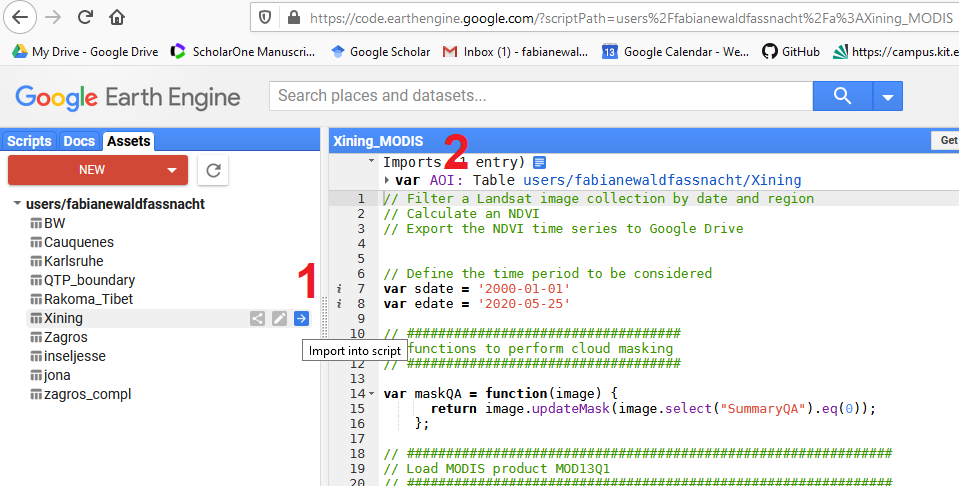Click the sdate value '2000-01-01'
The image size is (959, 486).
tap(524, 289)
